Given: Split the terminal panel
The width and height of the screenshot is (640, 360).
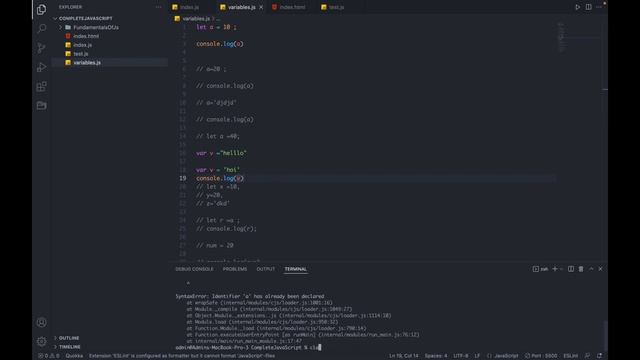Looking at the screenshot, I should pyautogui.click(x=571, y=269).
